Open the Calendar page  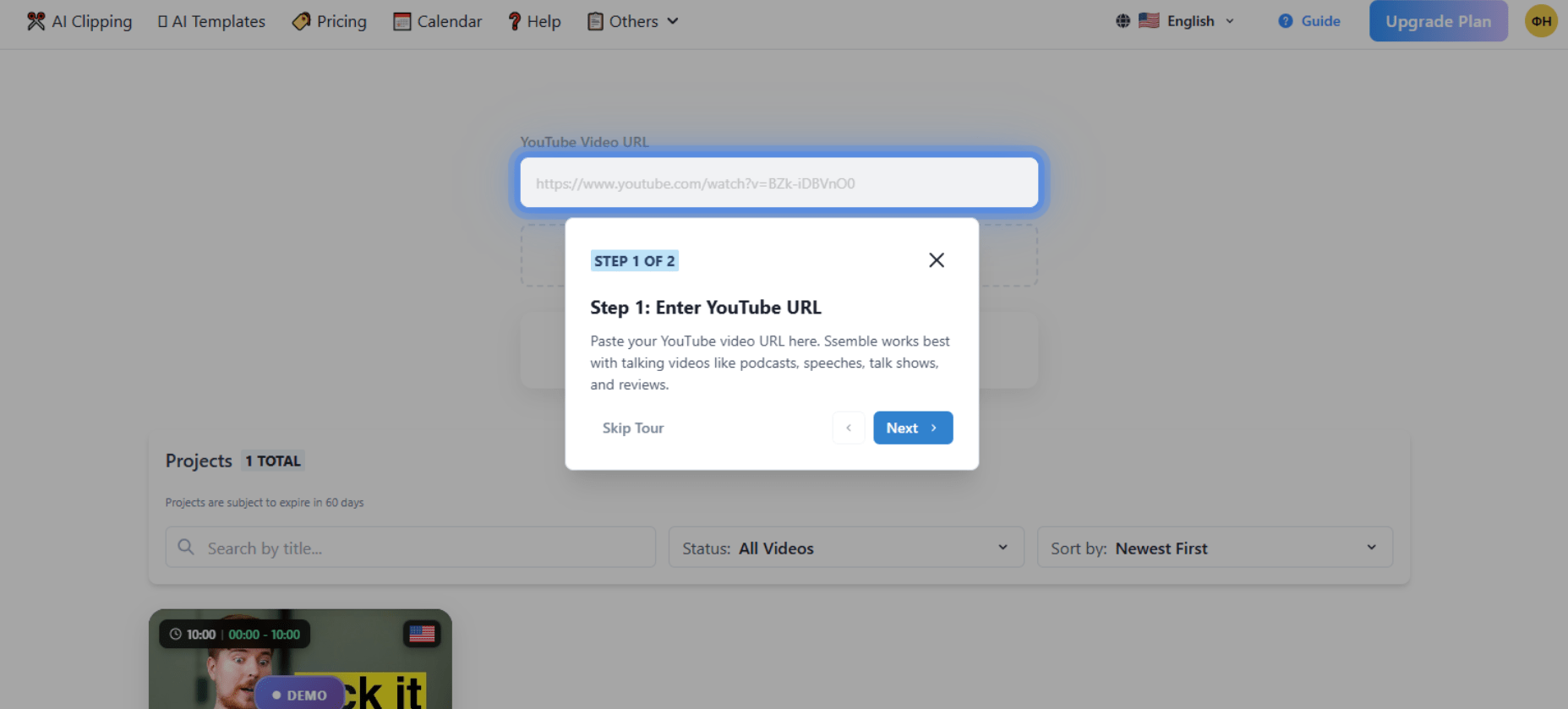point(438,21)
